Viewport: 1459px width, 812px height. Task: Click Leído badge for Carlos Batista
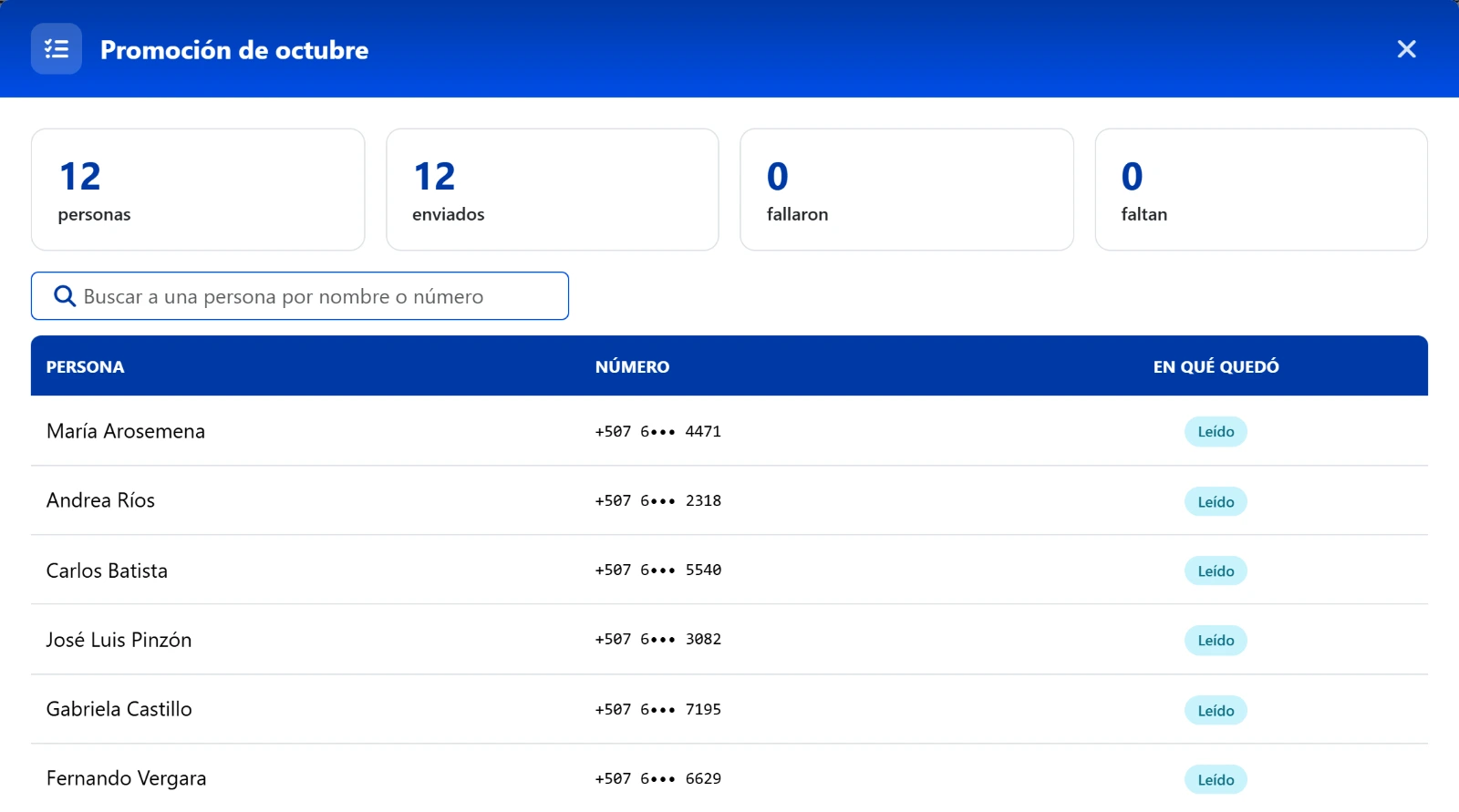tap(1216, 571)
